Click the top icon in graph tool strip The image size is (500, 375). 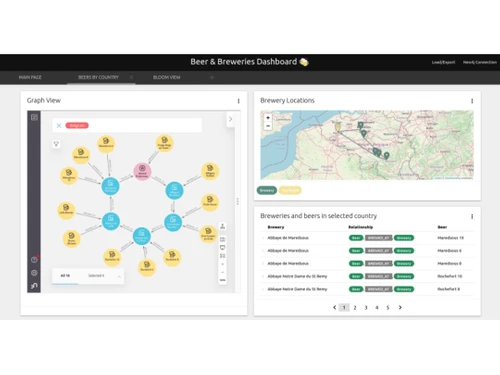coord(223,226)
